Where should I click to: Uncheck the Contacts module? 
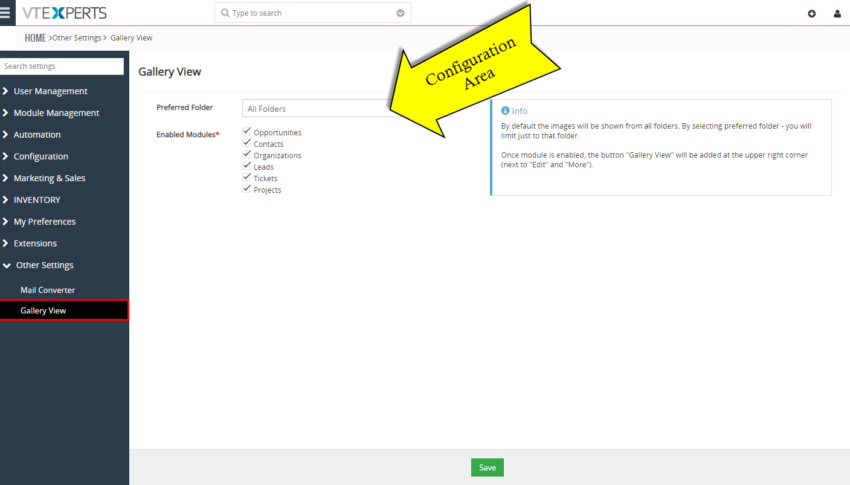pos(247,143)
